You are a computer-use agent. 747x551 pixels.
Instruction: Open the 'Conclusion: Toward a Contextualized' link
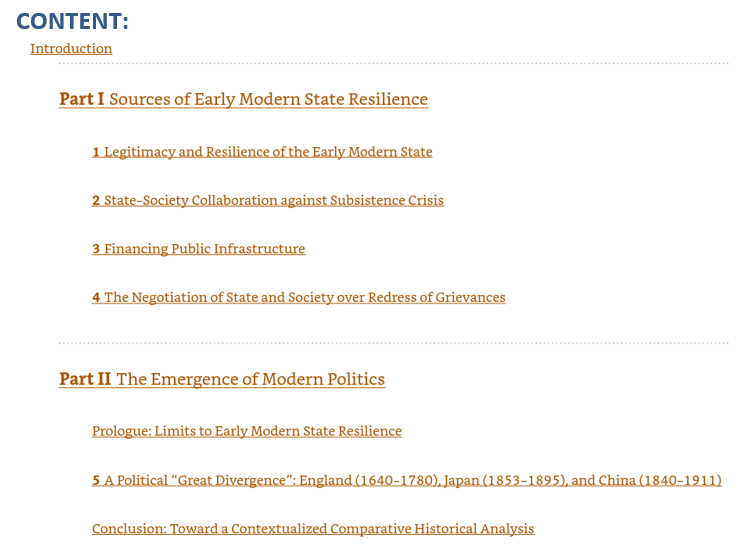point(313,528)
